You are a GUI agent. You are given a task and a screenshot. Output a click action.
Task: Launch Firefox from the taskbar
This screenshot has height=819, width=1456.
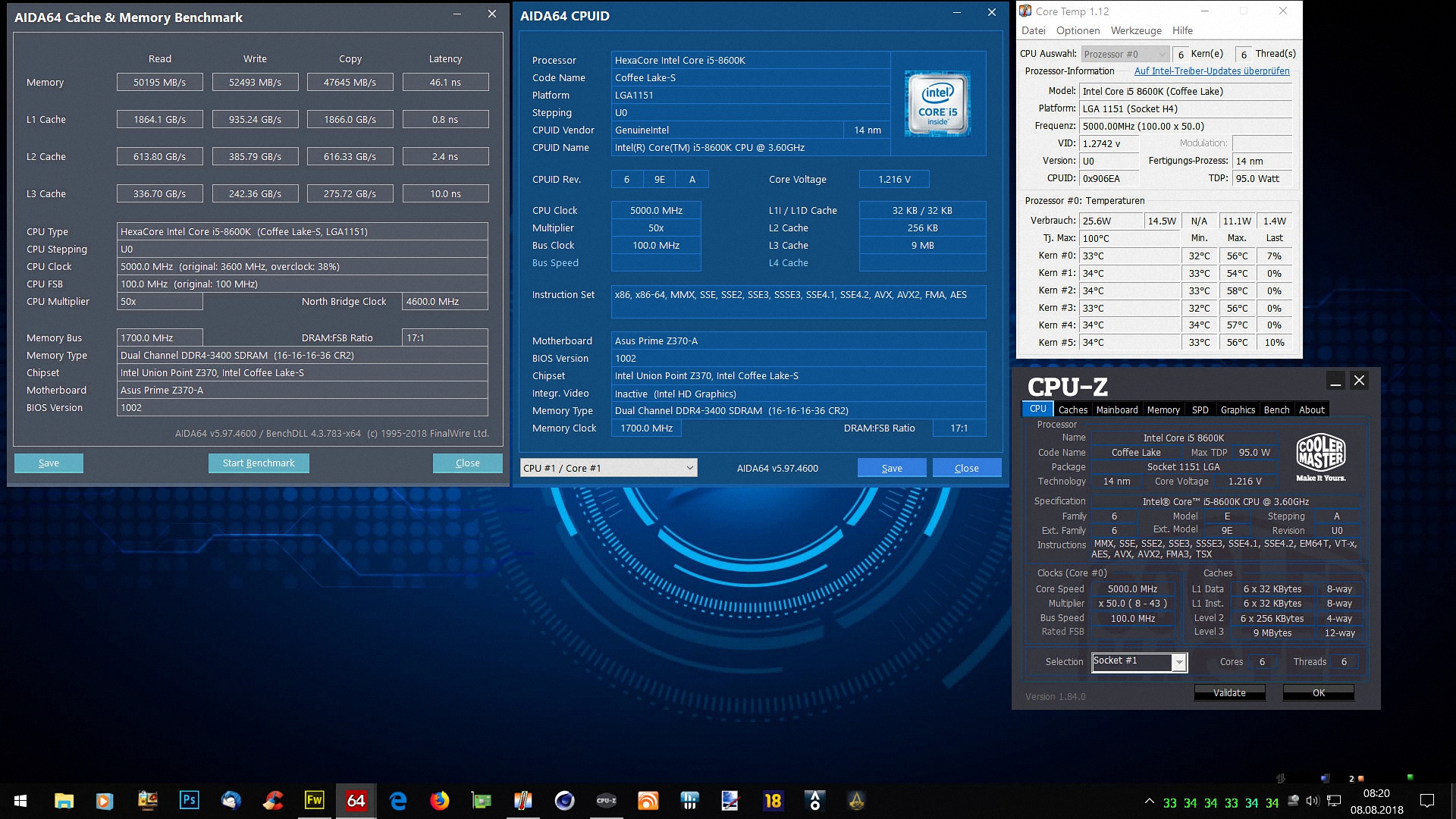[x=439, y=801]
